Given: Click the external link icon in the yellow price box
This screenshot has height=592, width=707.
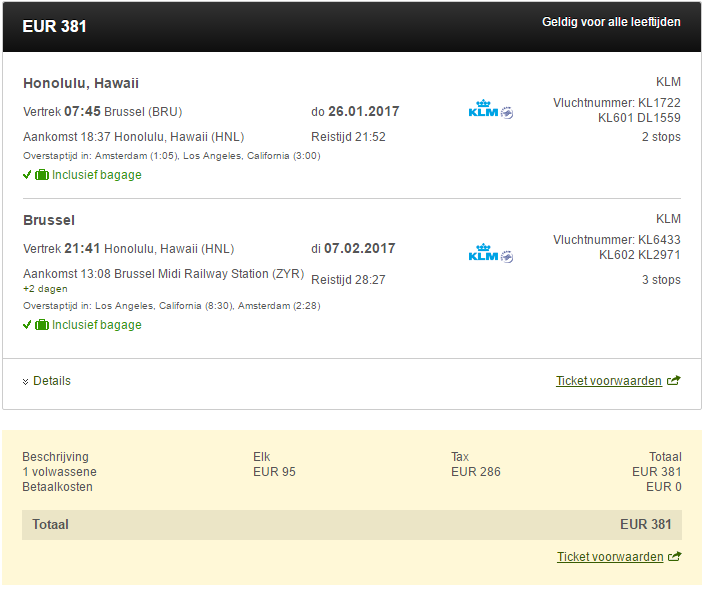Looking at the screenshot, I should [x=675, y=557].
